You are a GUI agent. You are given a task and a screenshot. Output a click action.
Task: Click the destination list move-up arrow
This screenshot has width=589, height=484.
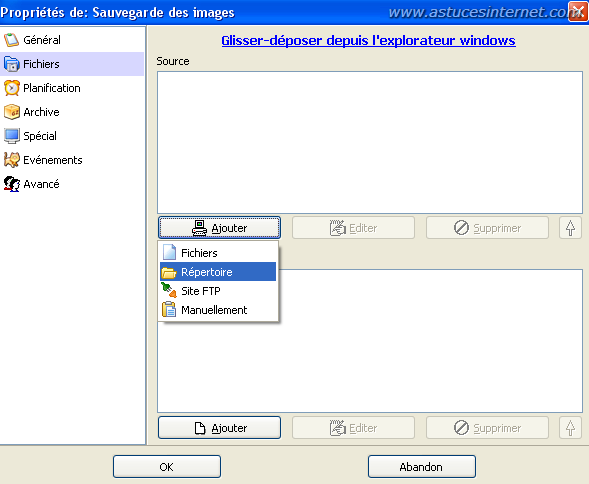(x=570, y=428)
